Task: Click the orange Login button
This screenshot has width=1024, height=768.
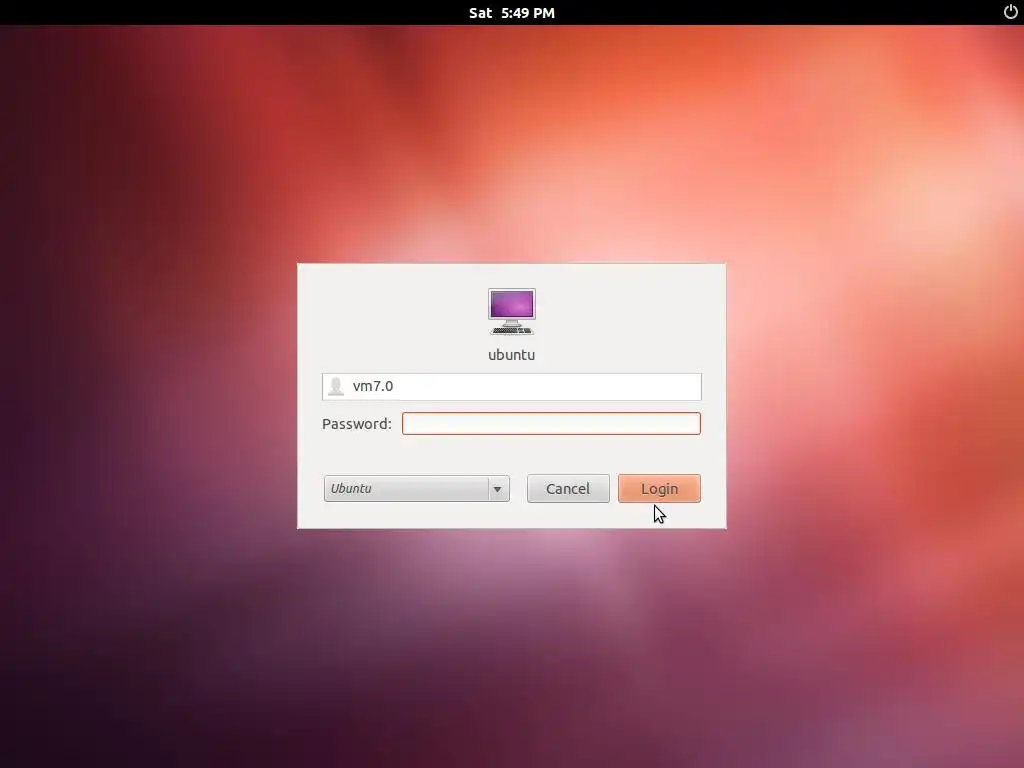Action: pyautogui.click(x=660, y=488)
